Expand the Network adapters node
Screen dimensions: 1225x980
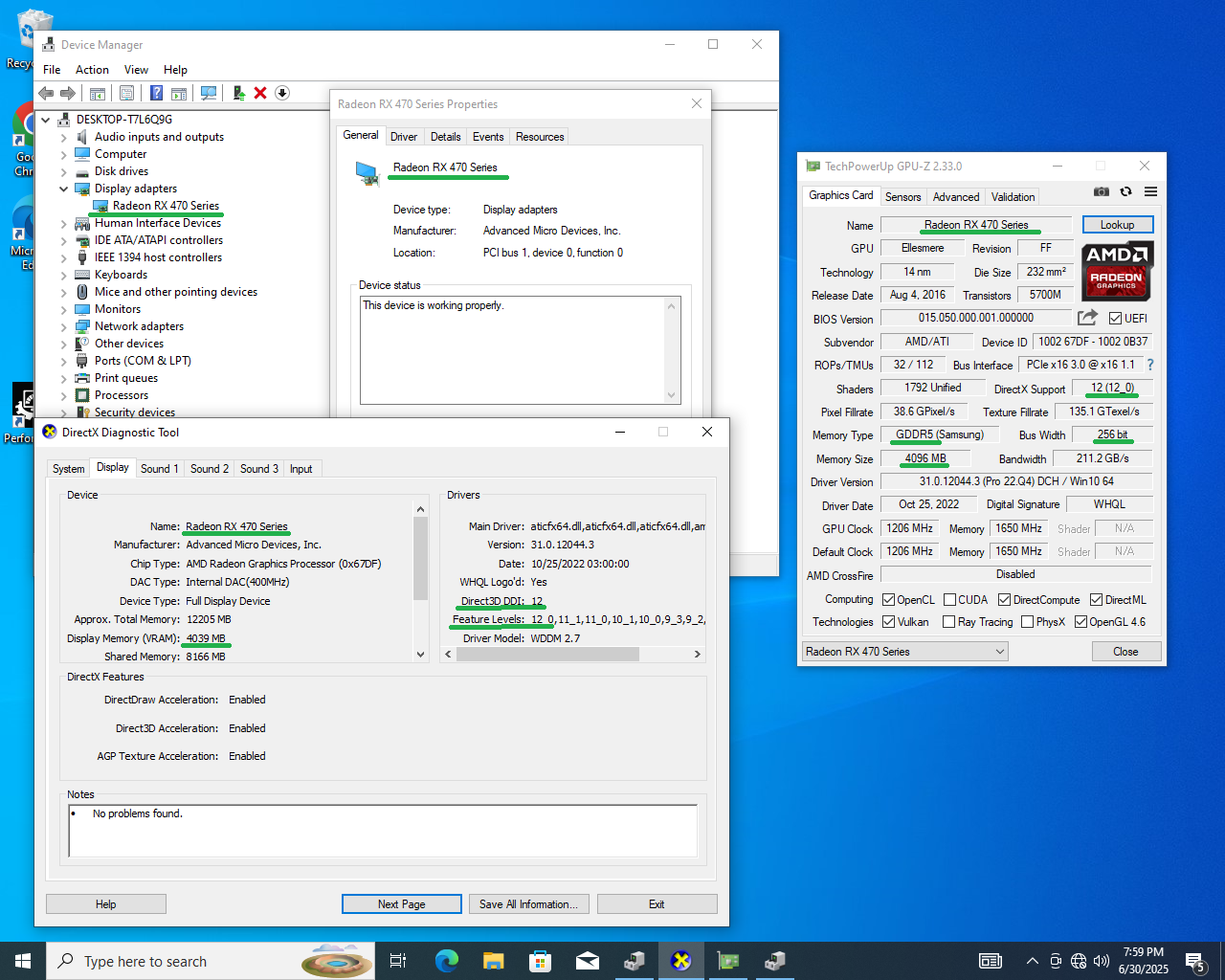pyautogui.click(x=64, y=326)
